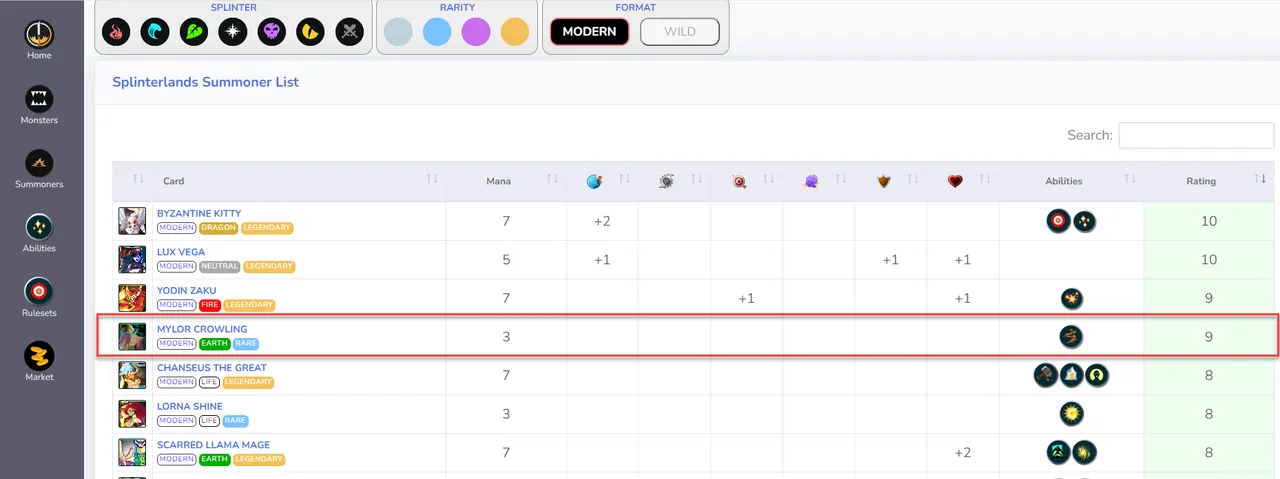
Task: Click Lorna Shine's divine shield ability icon
Action: (x=1072, y=414)
